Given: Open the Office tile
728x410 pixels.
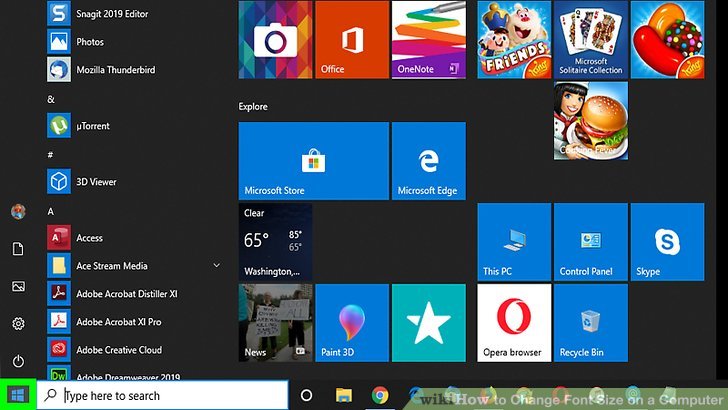Looking at the screenshot, I should point(352,39).
